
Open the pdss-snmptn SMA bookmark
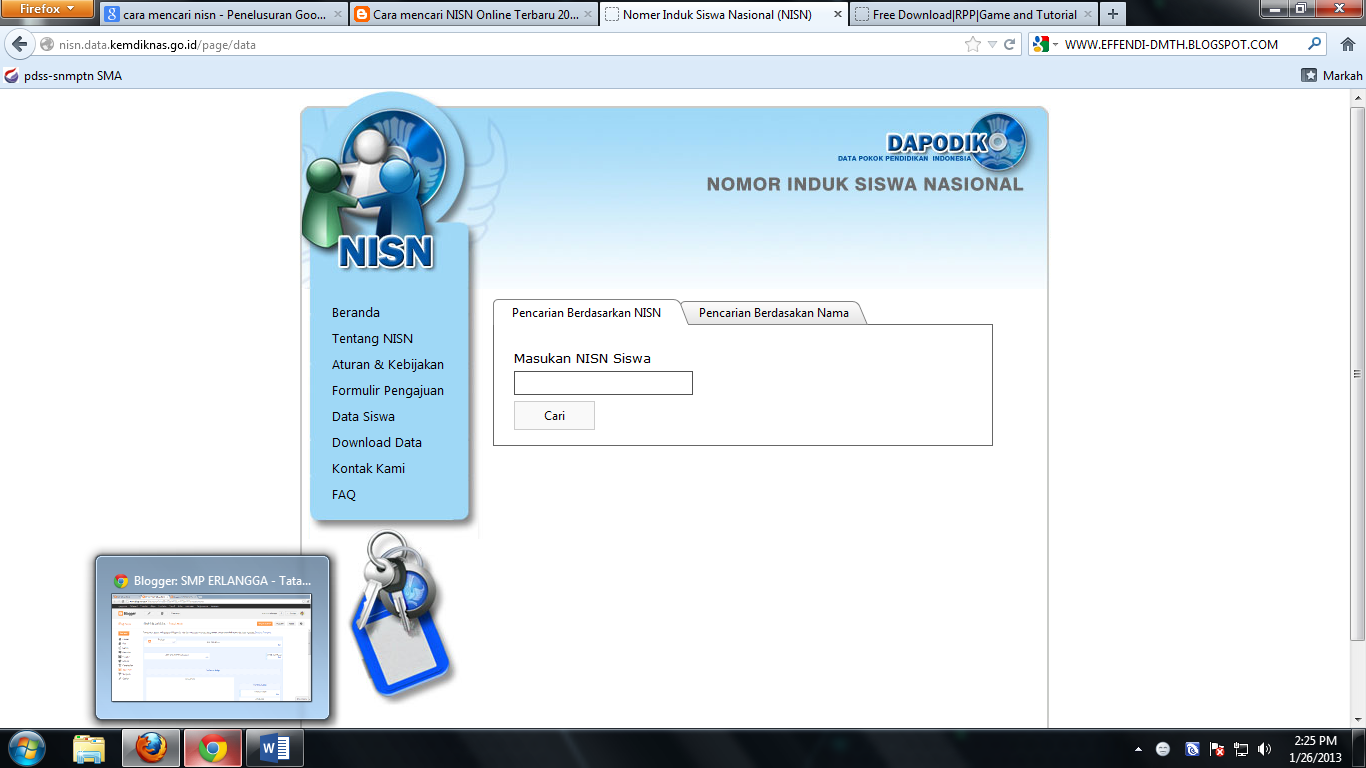pos(63,75)
